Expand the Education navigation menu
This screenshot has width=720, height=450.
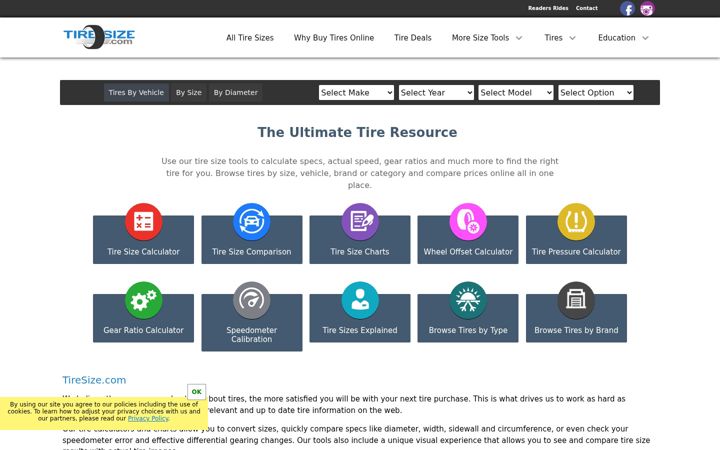click(x=623, y=38)
